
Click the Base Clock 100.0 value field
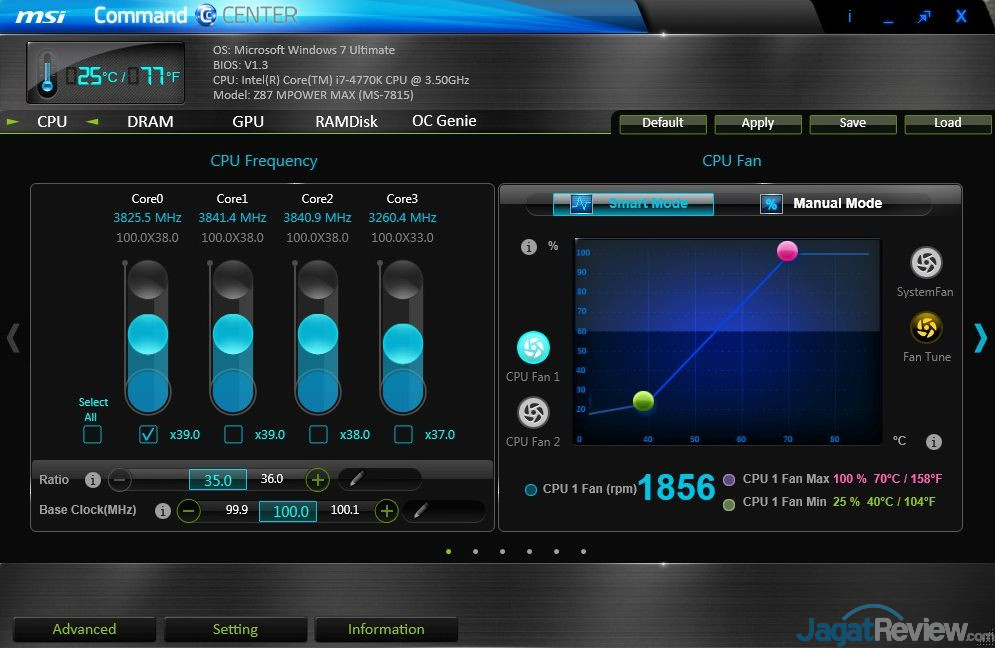pos(288,511)
